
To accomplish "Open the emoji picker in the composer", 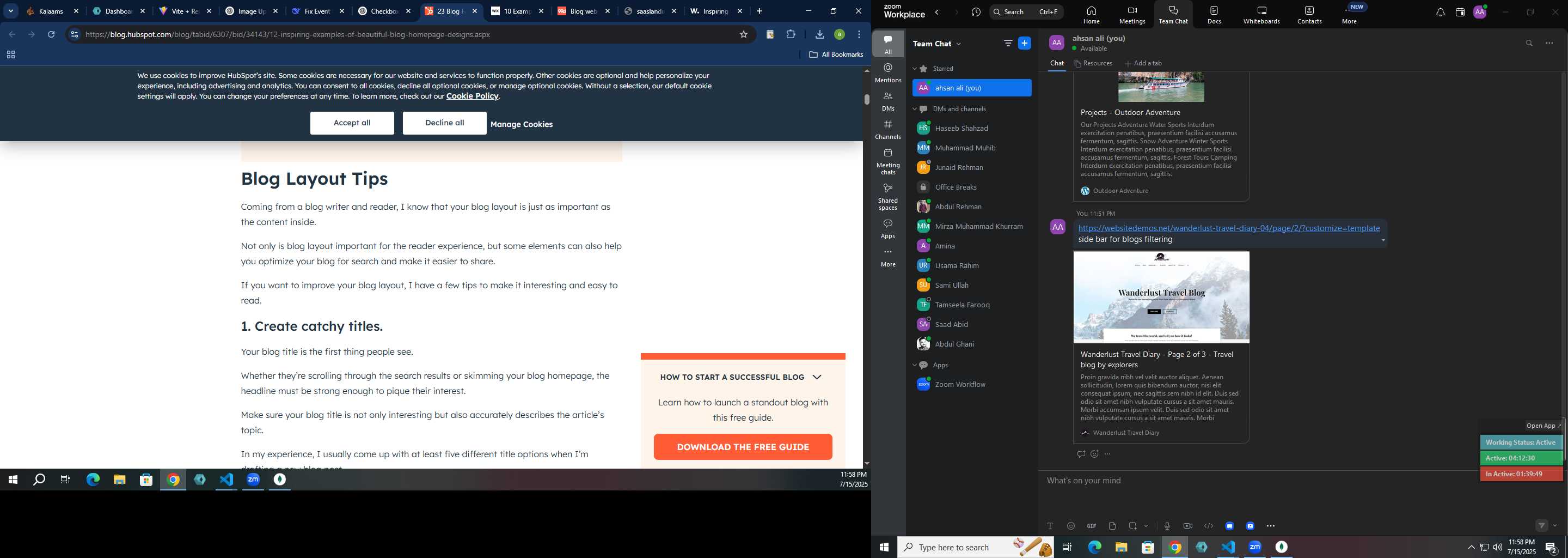I will (1071, 526).
